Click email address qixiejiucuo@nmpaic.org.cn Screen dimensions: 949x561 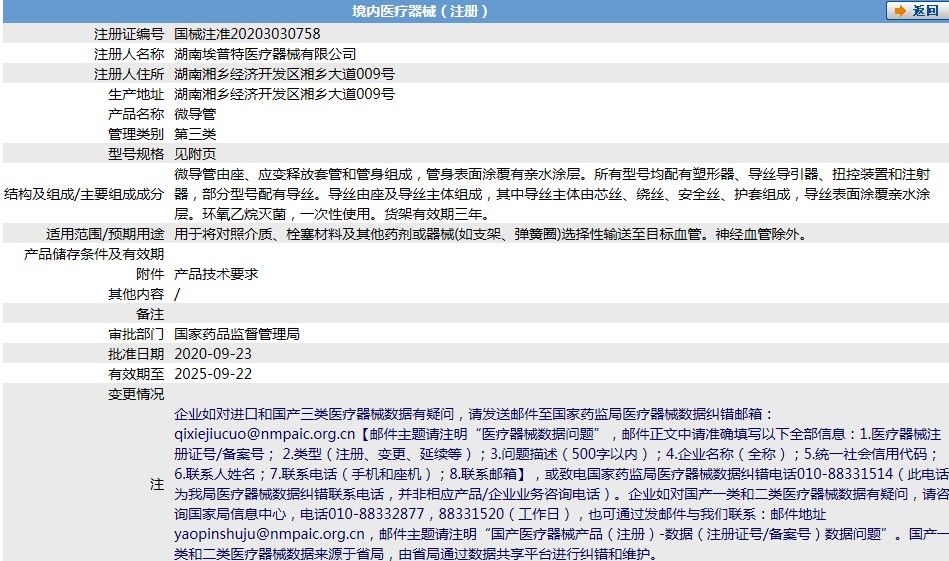tap(264, 434)
